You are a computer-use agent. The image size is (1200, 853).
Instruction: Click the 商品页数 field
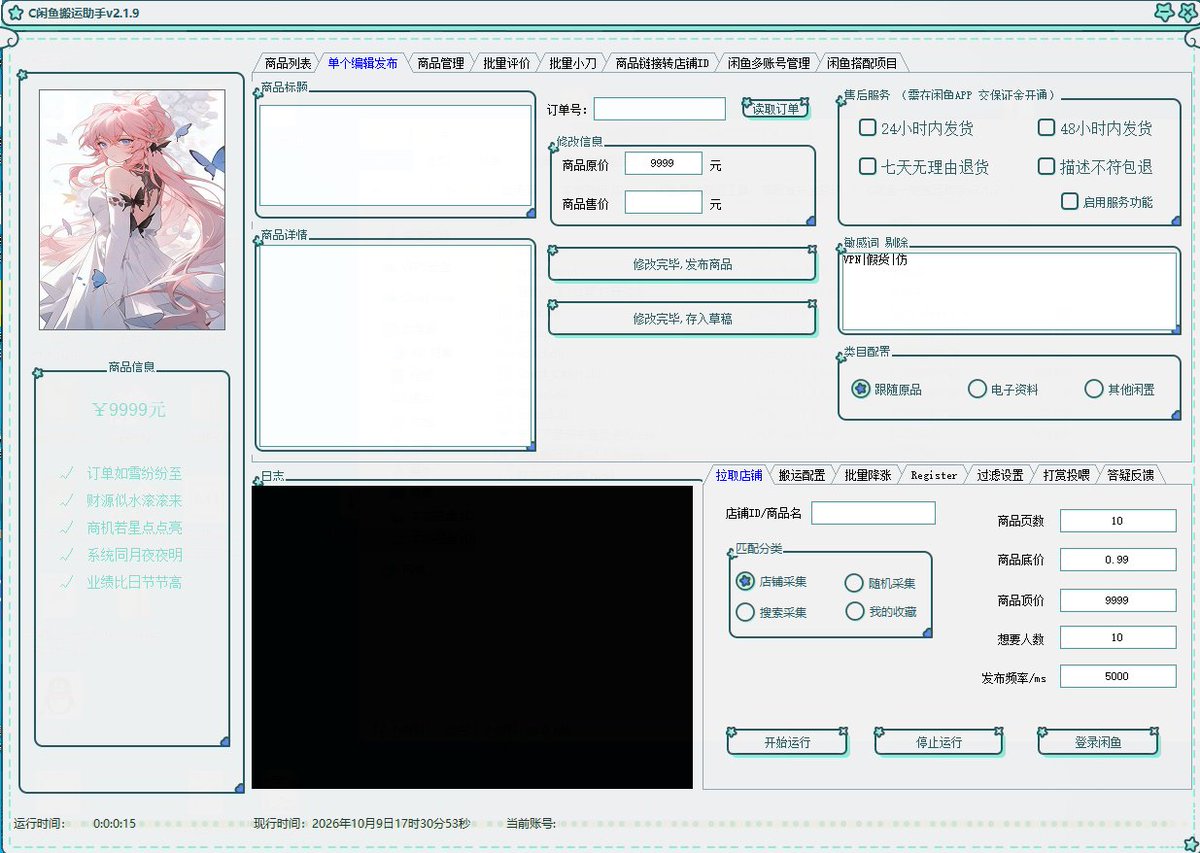click(1118, 521)
